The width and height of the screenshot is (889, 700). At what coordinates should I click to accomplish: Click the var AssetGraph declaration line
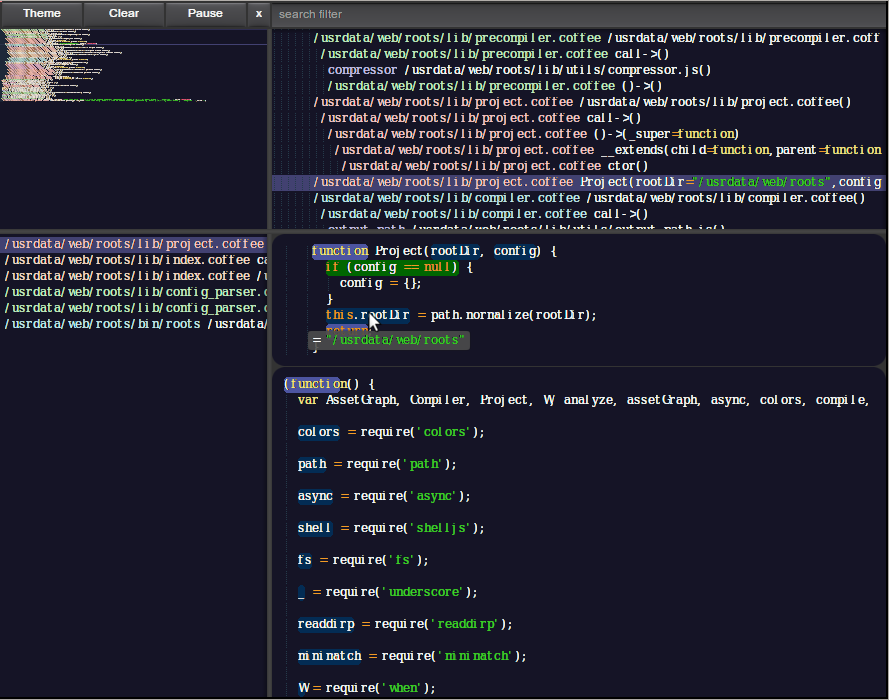[x=583, y=400]
